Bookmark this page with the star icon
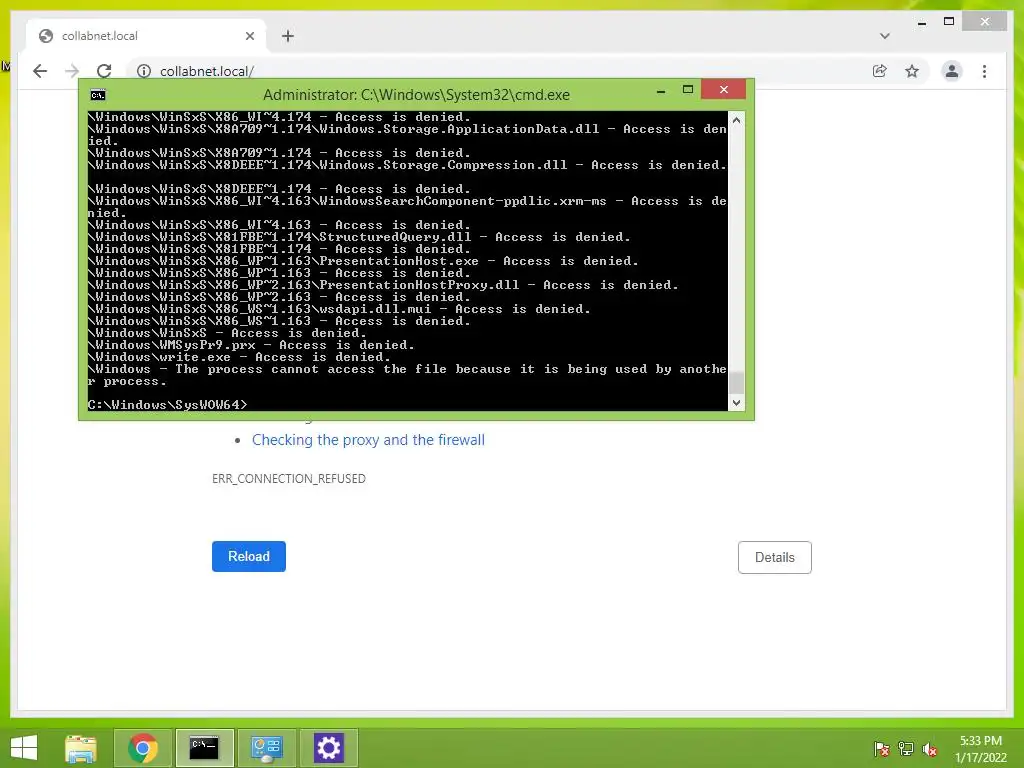1024x768 pixels. [x=912, y=71]
